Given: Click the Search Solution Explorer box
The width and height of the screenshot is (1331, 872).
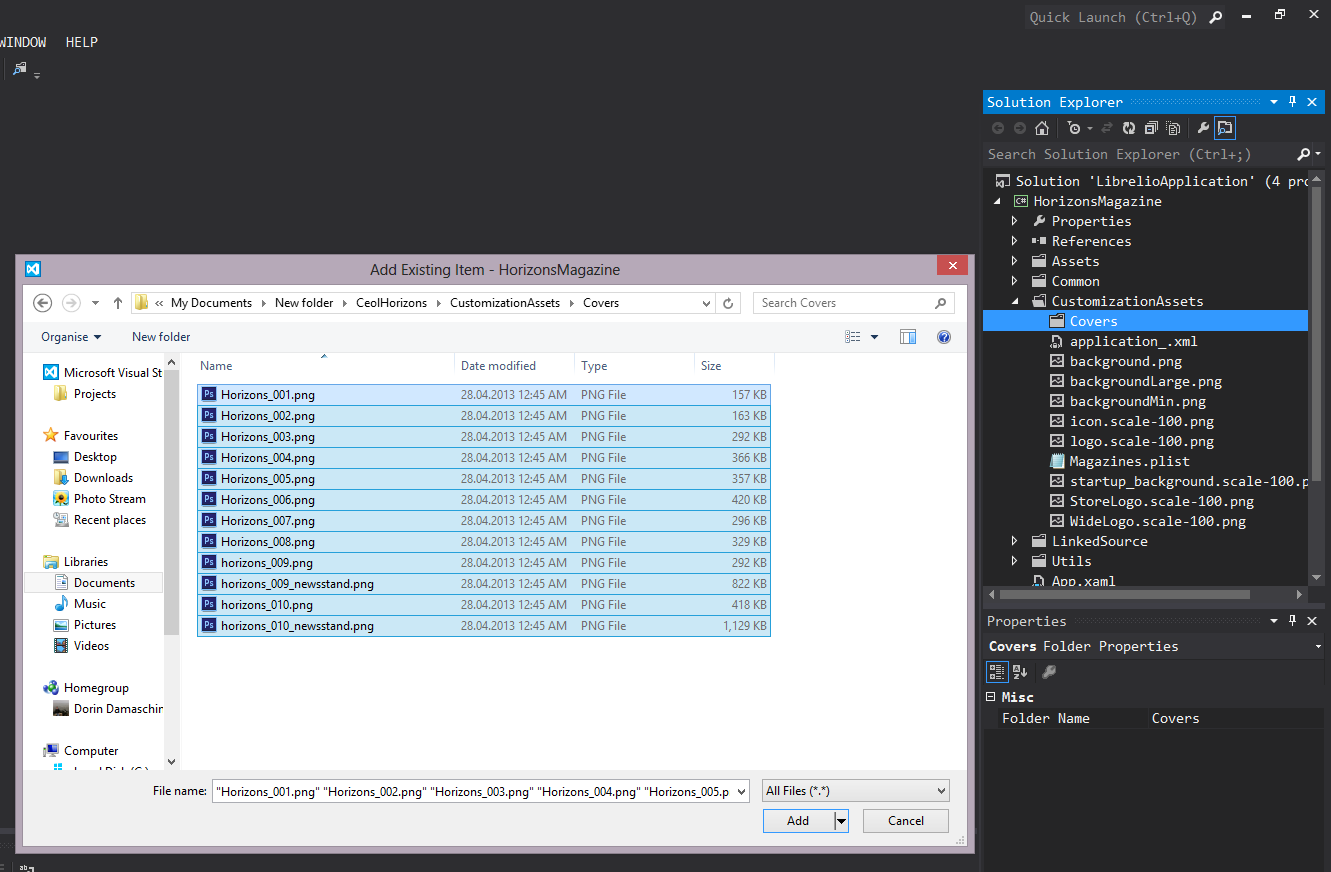Looking at the screenshot, I should tap(1138, 154).
